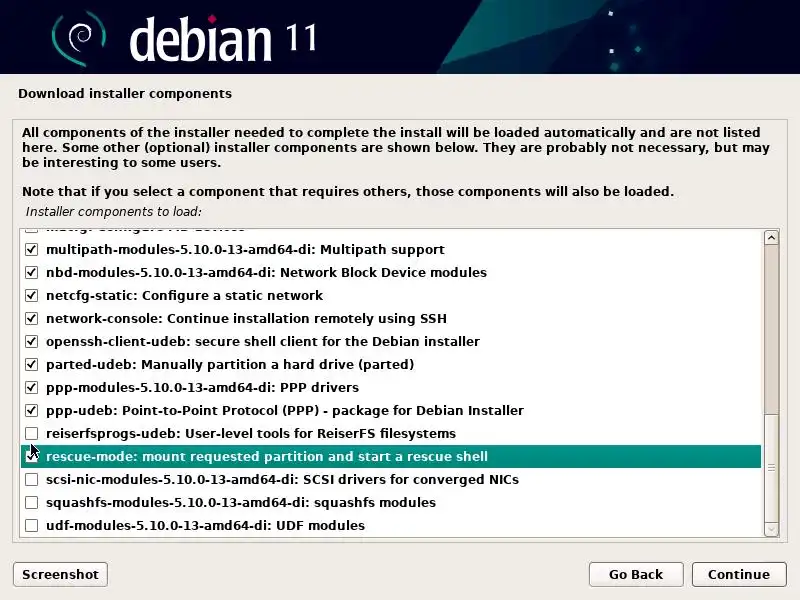Click scrollbar down arrow in components list
This screenshot has height=600, width=800.
click(771, 530)
